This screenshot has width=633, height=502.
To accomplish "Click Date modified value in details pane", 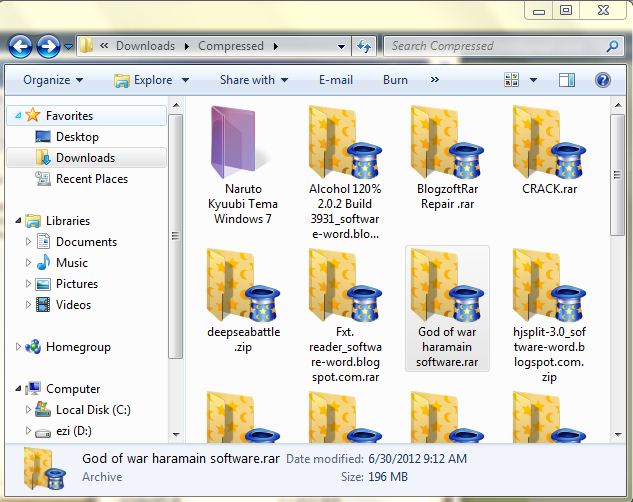I will point(417,459).
